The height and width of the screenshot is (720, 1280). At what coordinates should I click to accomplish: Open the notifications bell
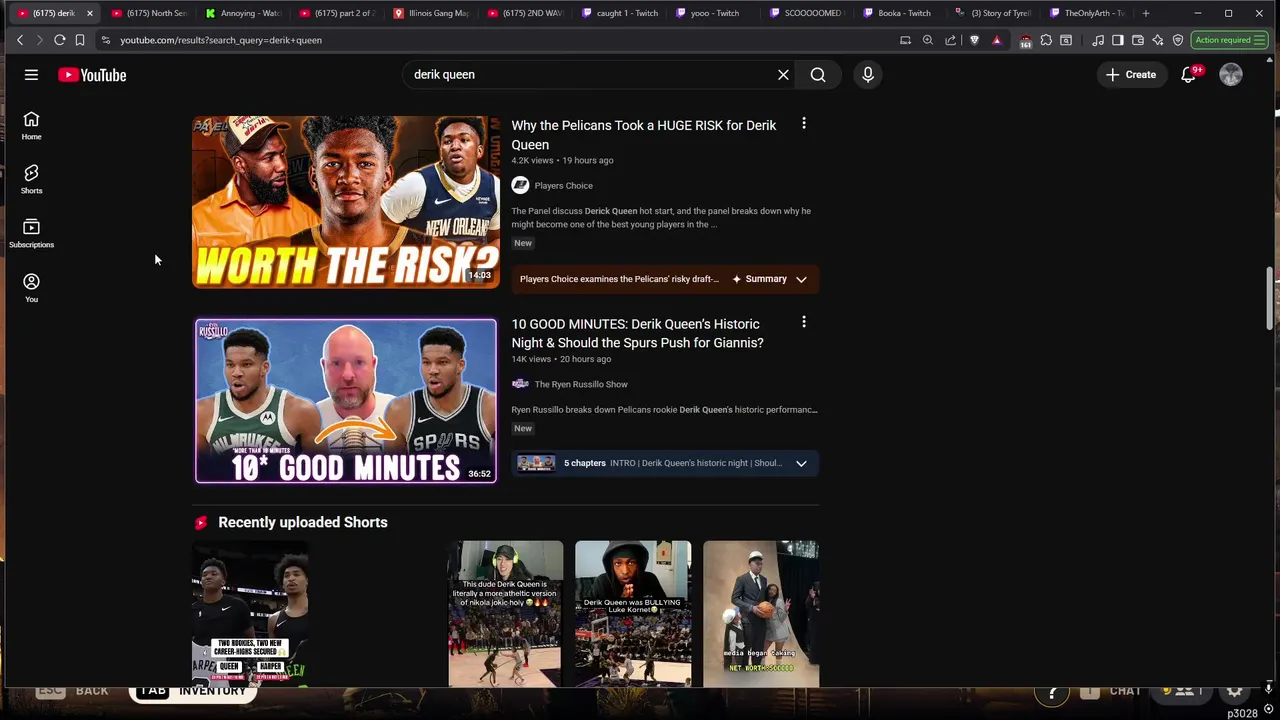[x=1188, y=75]
